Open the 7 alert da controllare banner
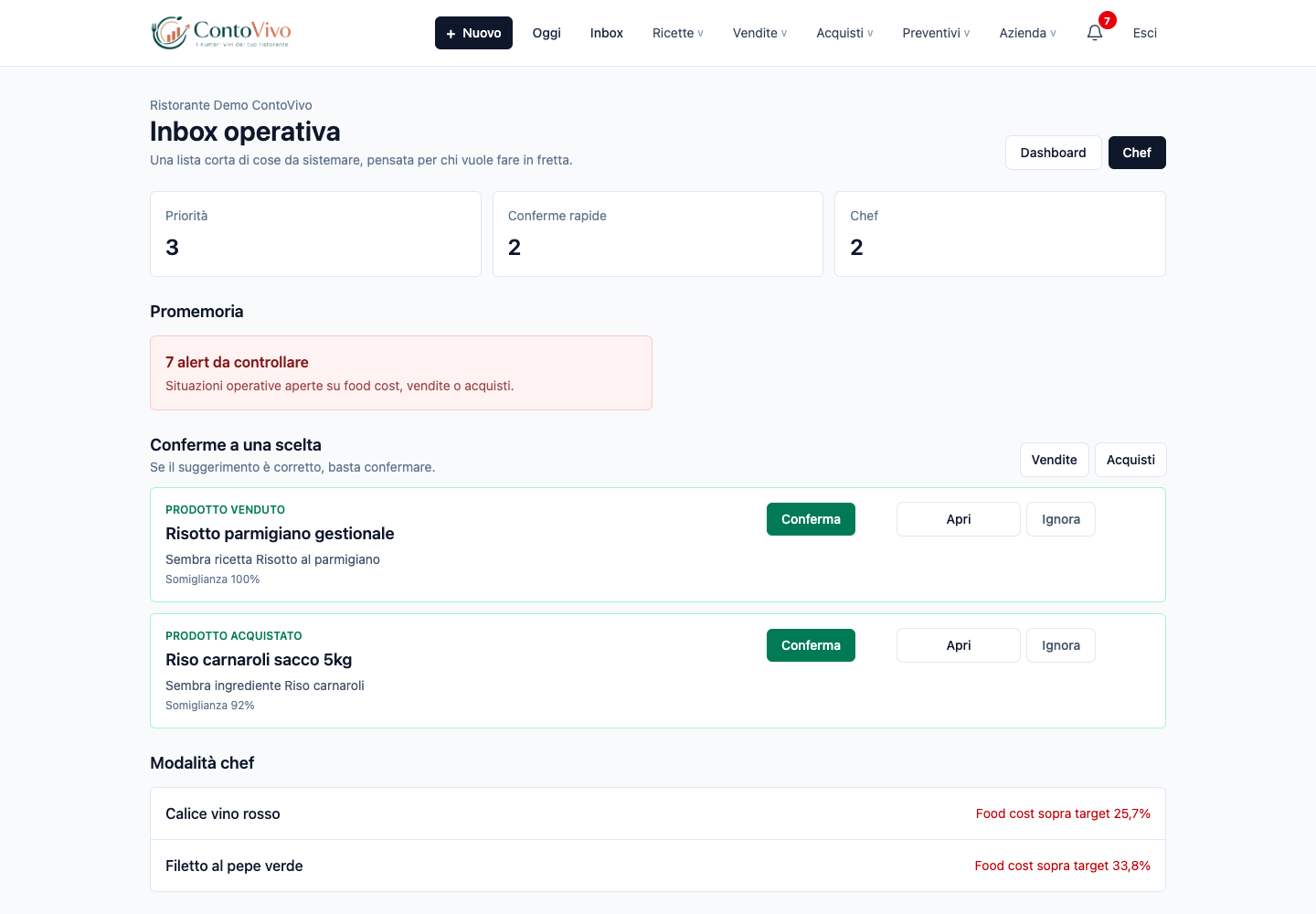The height and width of the screenshot is (914, 1316). pos(401,373)
